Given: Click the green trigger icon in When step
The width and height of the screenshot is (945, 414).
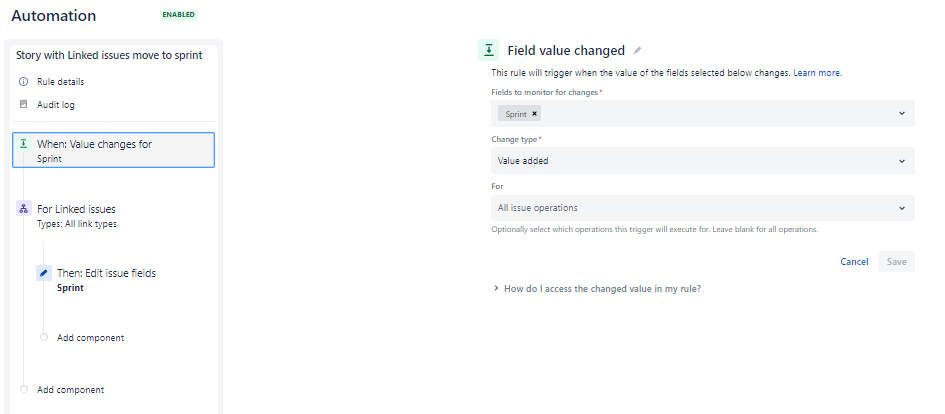Looking at the screenshot, I should 24,144.
